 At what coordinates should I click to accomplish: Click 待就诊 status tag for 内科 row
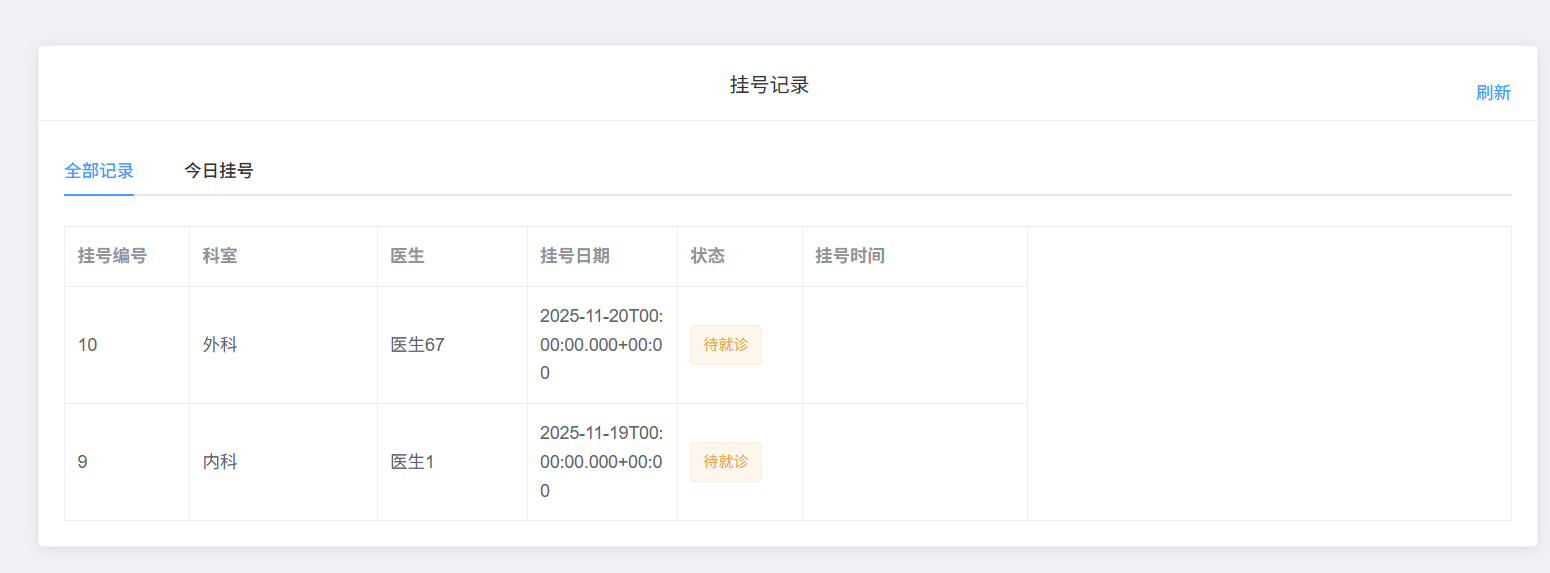(x=726, y=462)
